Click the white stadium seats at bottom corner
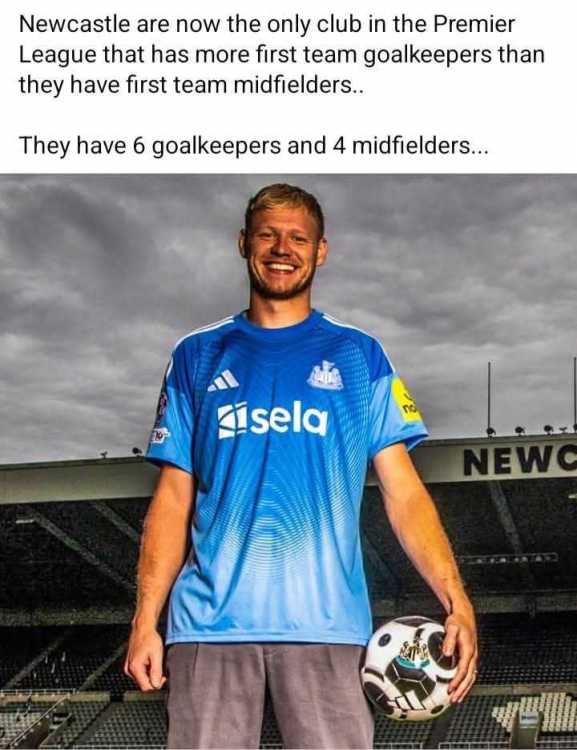 pos(536,711)
